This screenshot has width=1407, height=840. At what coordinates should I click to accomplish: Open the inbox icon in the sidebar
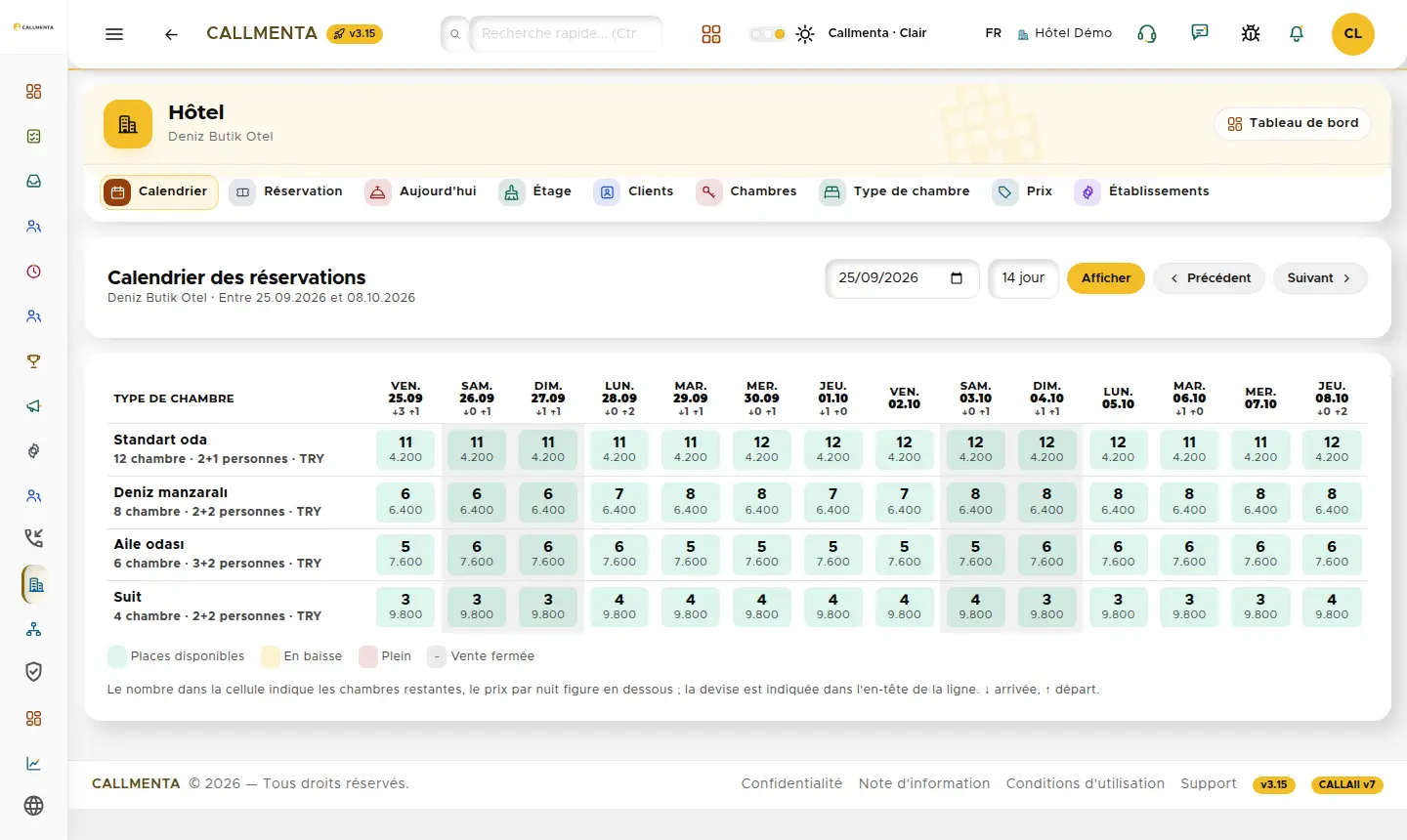click(x=34, y=182)
